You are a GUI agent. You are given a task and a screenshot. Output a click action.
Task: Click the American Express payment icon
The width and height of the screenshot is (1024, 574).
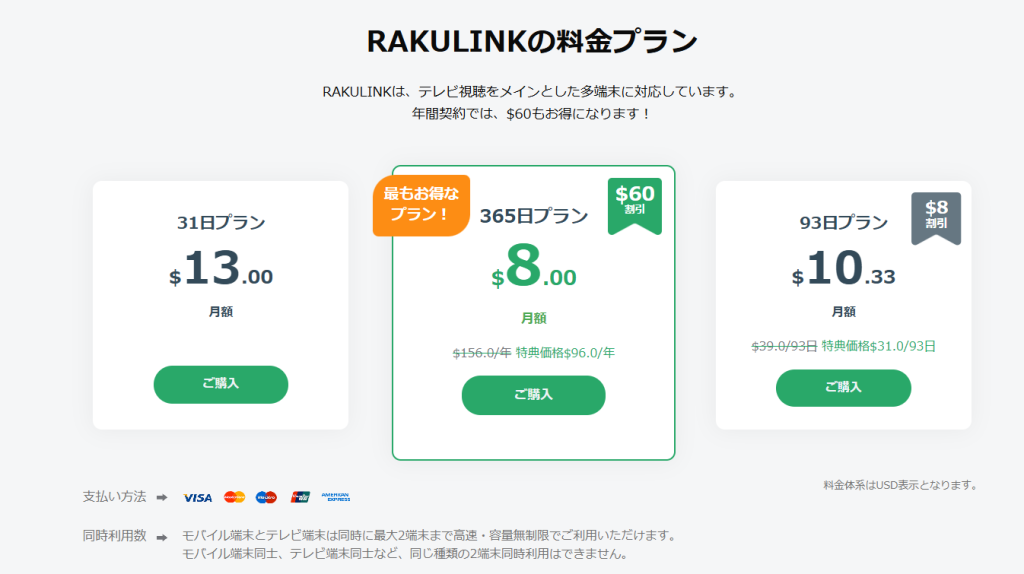(x=336, y=497)
